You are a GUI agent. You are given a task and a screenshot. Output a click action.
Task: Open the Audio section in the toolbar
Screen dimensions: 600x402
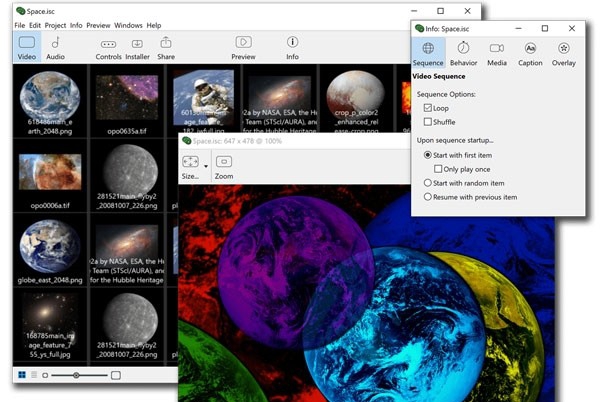(x=56, y=47)
